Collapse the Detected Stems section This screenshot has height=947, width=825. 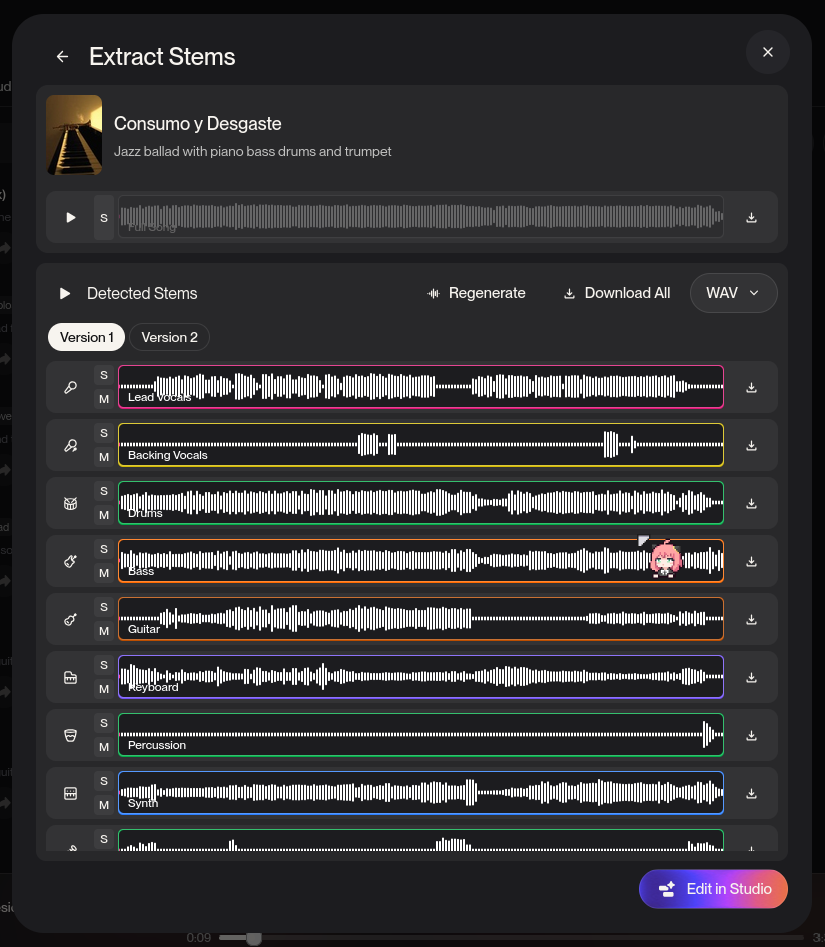point(64,293)
